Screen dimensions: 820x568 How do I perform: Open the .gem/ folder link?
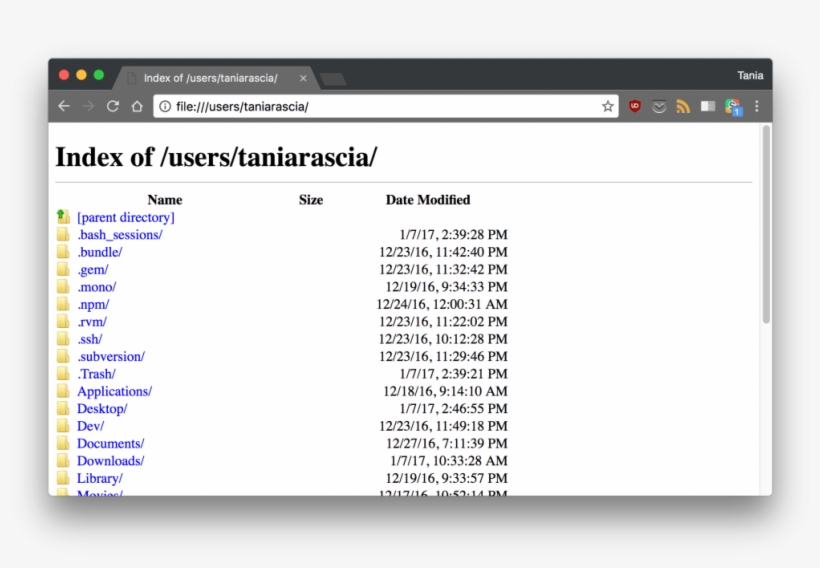pyautogui.click(x=93, y=269)
